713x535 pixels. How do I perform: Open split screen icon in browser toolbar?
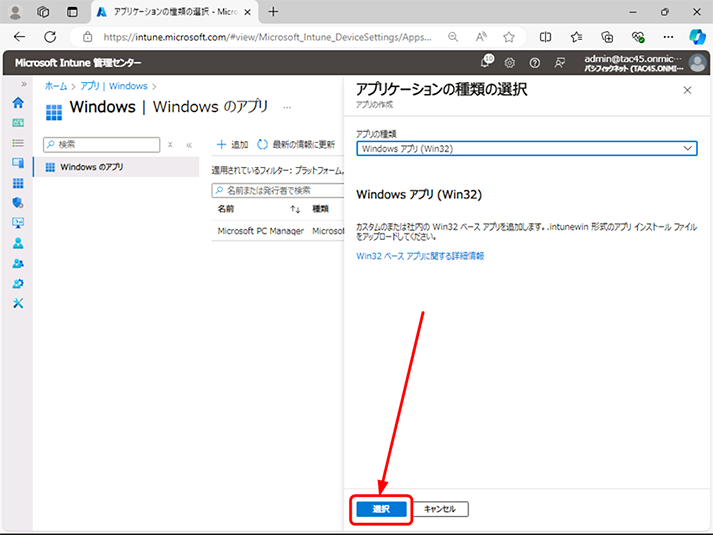(545, 37)
